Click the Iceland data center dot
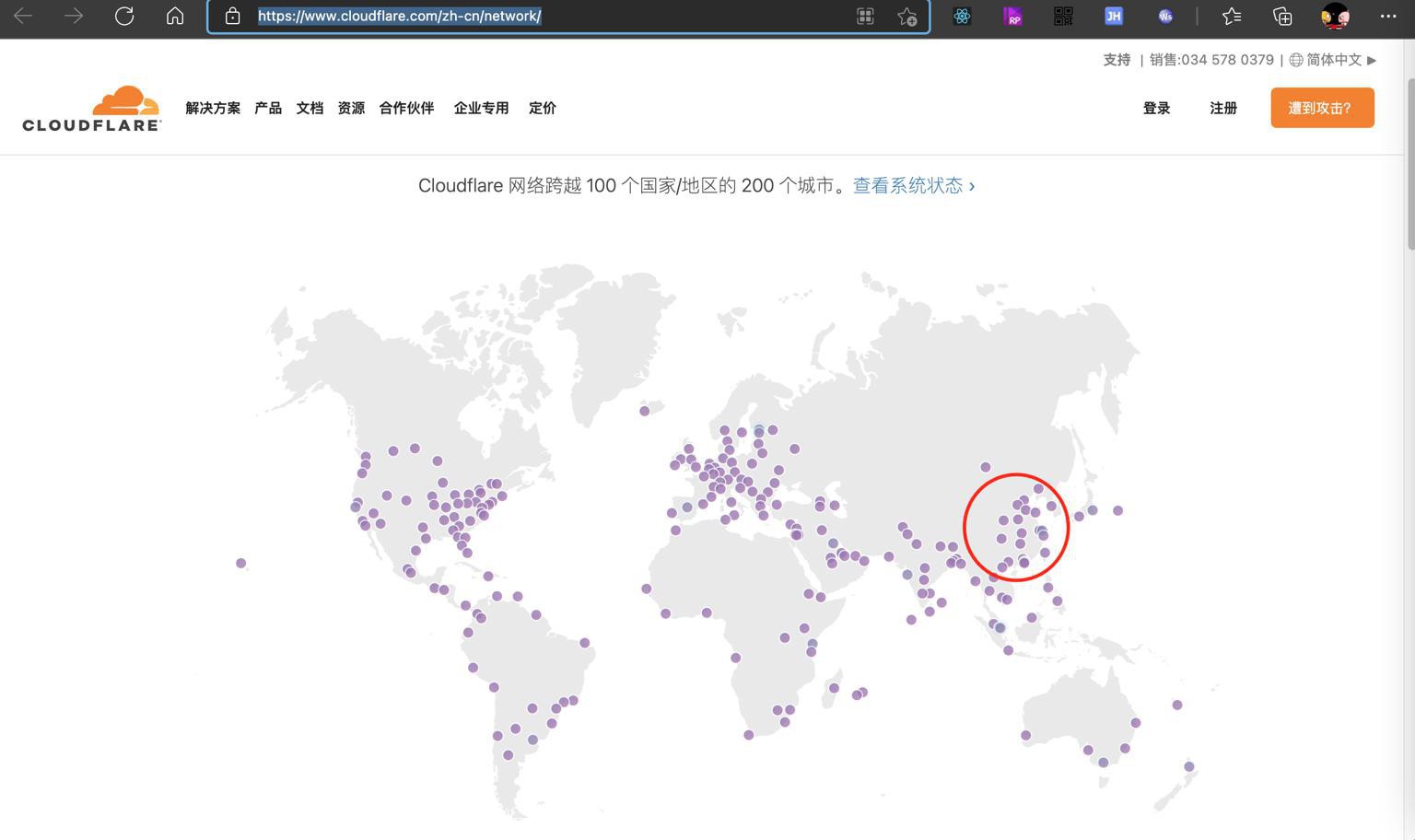The width and height of the screenshot is (1415, 840). (645, 411)
